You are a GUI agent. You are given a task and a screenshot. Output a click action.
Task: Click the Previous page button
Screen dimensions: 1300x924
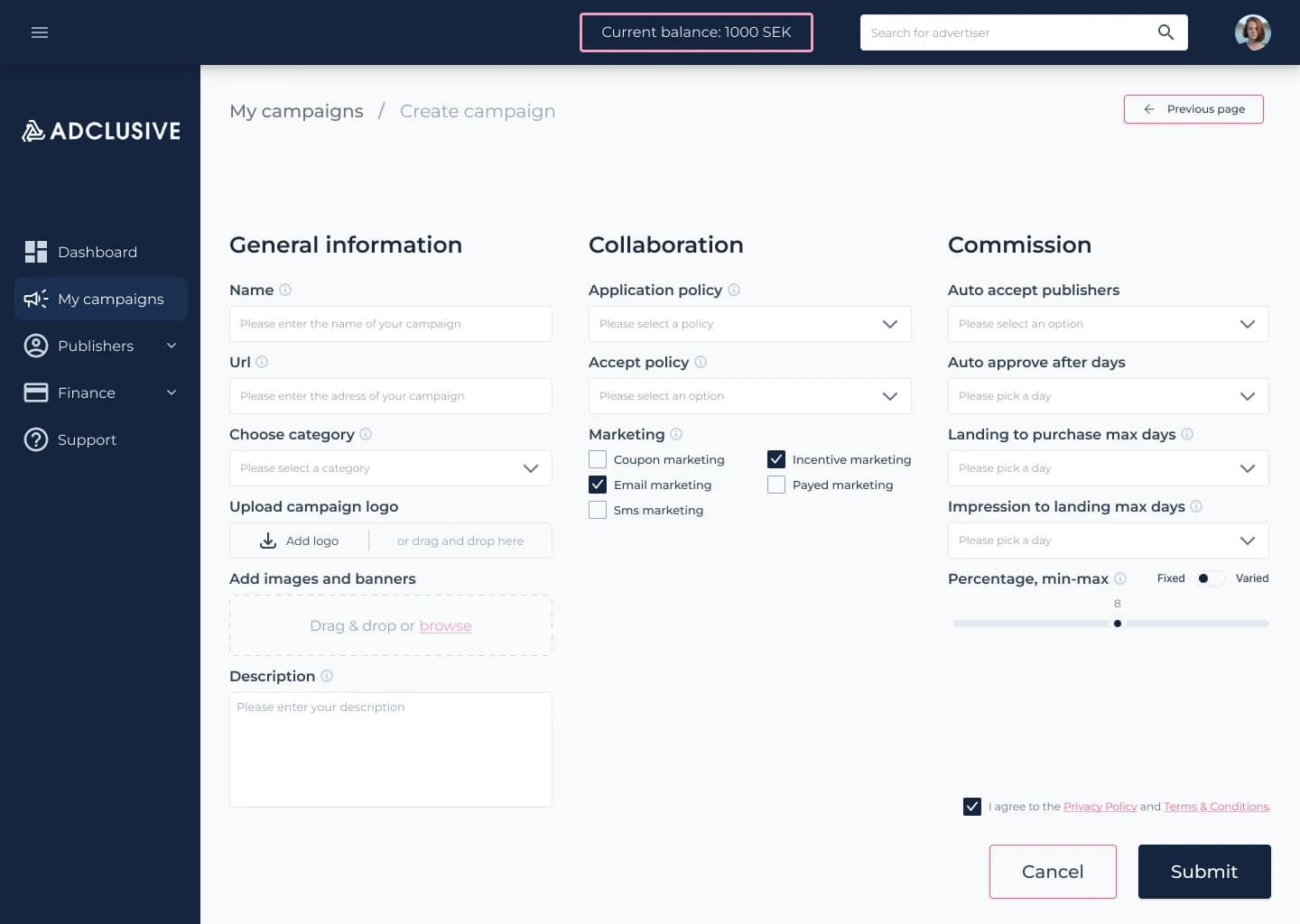click(1193, 109)
